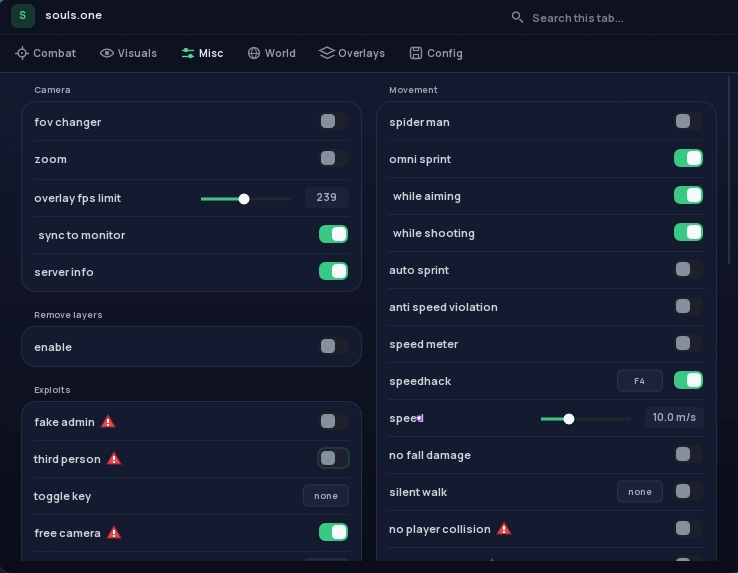Enable auto sprint
This screenshot has width=738, height=573.
(x=689, y=269)
